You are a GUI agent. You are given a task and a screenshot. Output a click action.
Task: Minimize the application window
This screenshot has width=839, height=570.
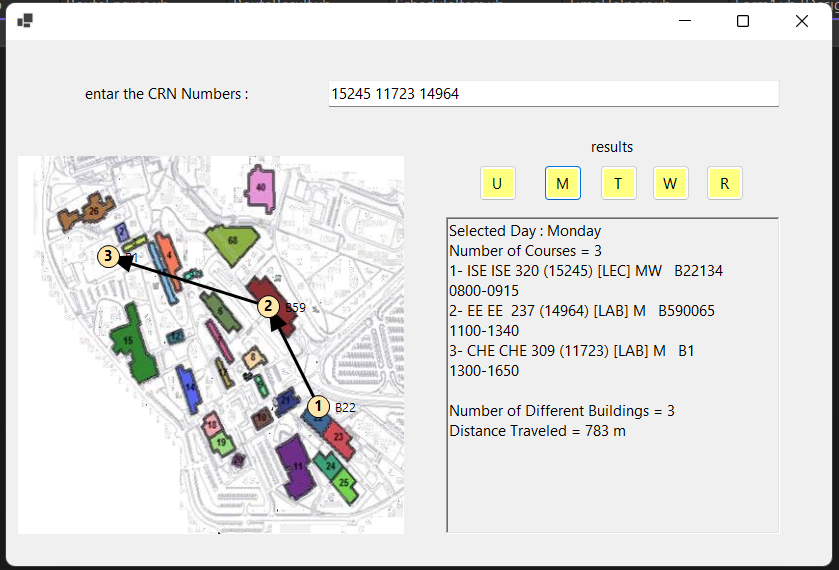click(685, 21)
